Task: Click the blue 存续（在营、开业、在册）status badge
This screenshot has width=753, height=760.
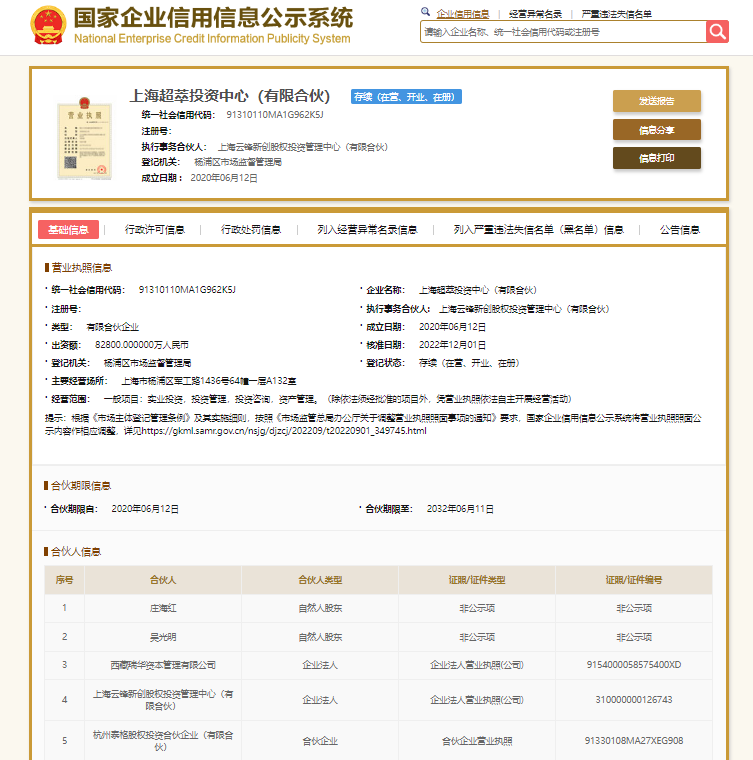Action: pyautogui.click(x=406, y=97)
